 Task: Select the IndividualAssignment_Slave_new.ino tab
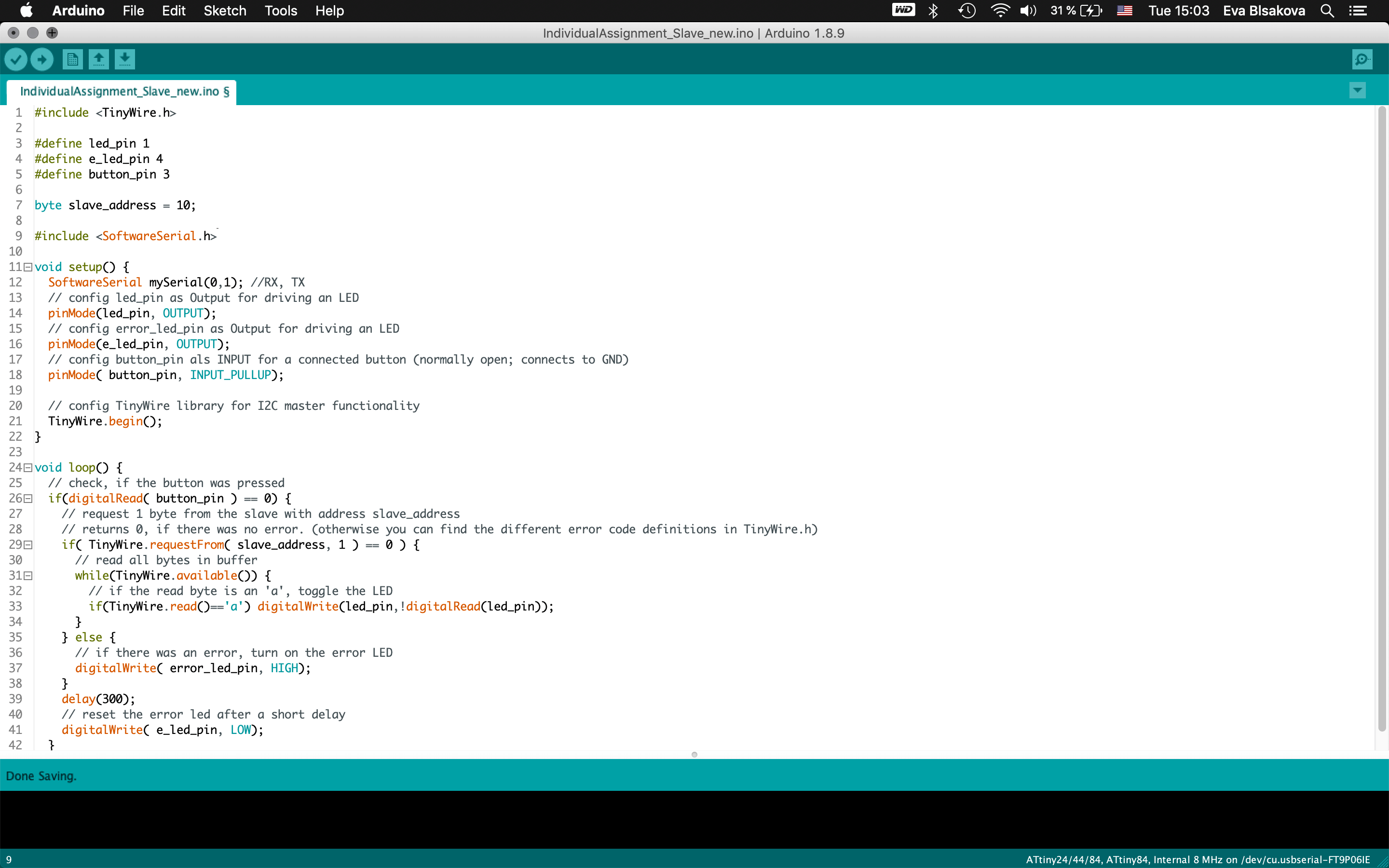124,91
